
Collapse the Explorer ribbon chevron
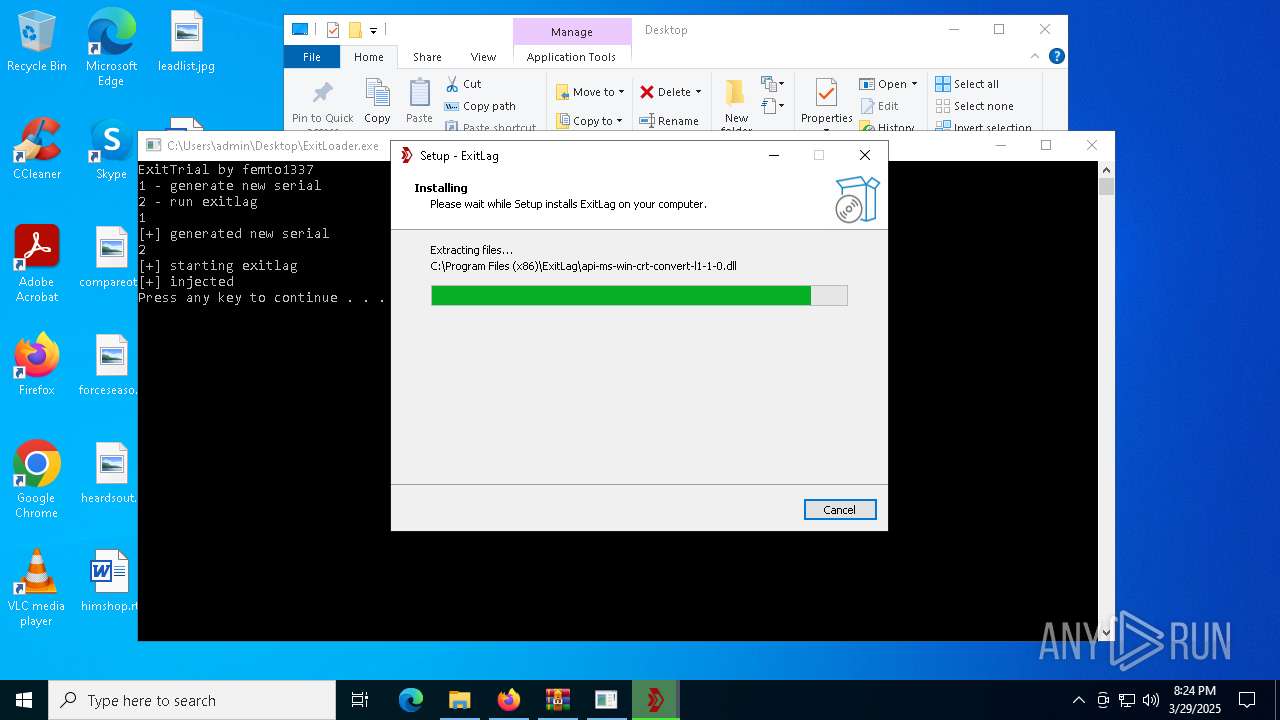pos(1036,57)
